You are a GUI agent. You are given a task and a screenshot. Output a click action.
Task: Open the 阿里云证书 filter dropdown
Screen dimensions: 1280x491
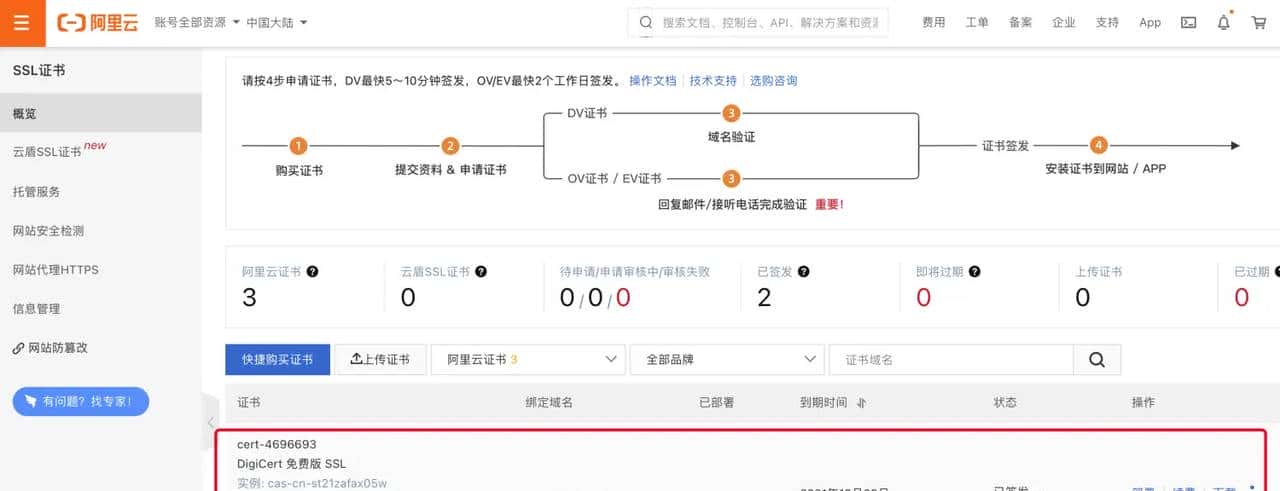(x=528, y=360)
